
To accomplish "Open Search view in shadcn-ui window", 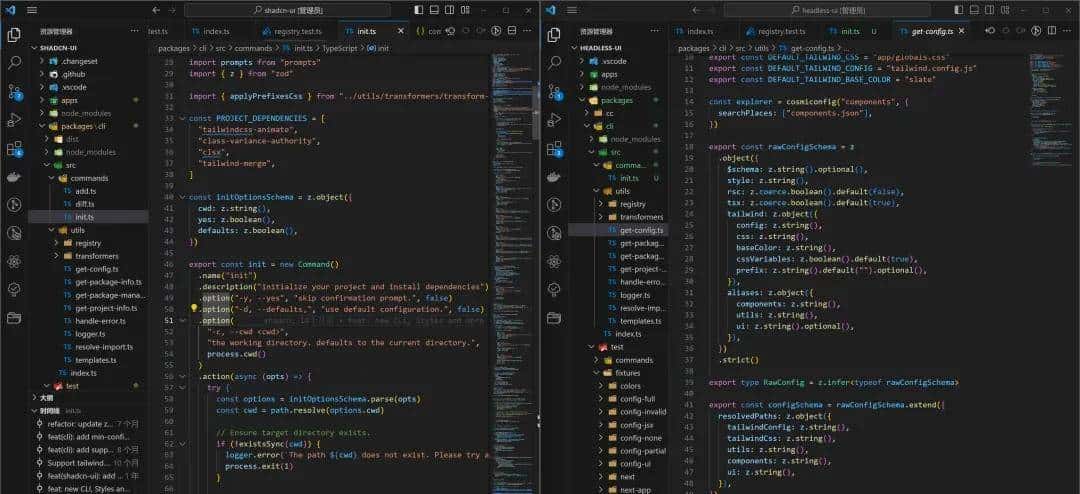I will coord(14,63).
